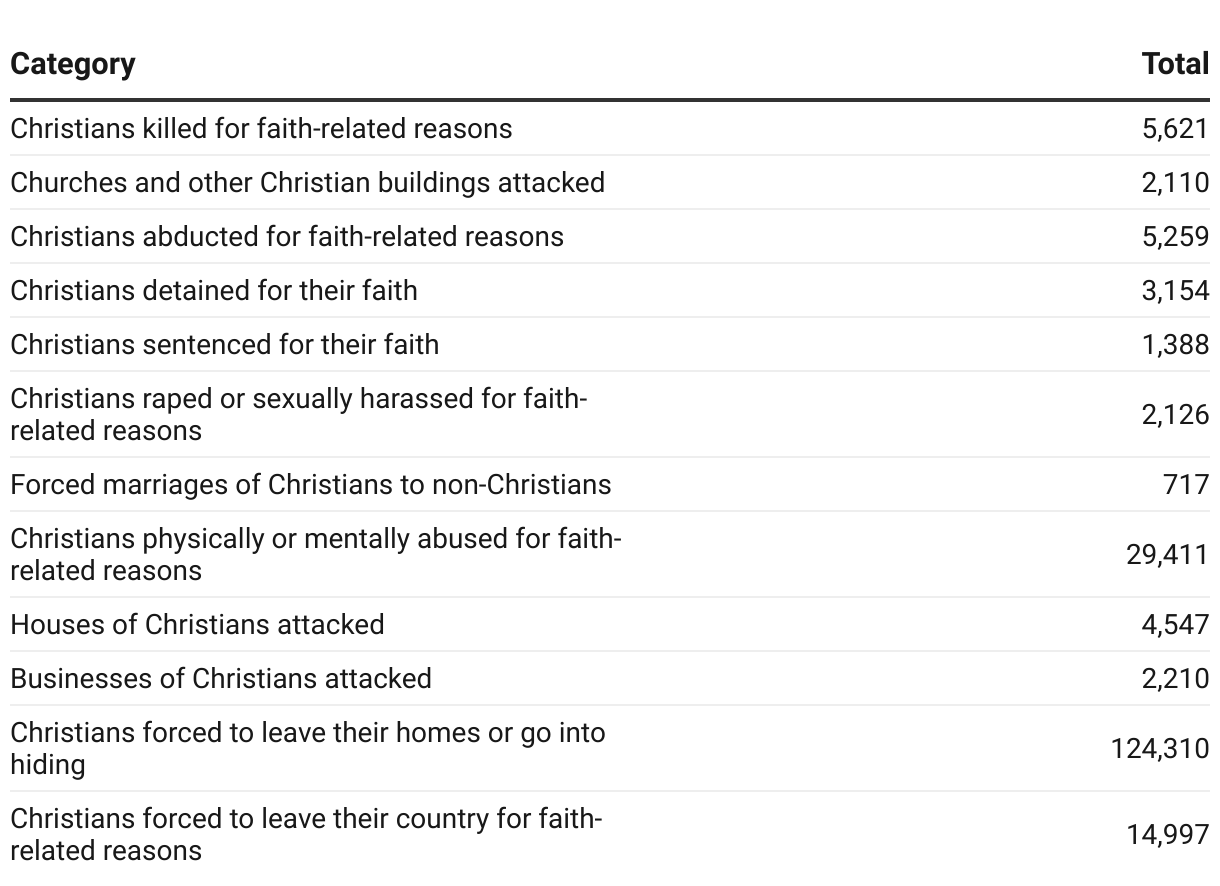This screenshot has width=1220, height=886.
Task: Select Christians physically or mentally abused row
Action: pos(610,554)
